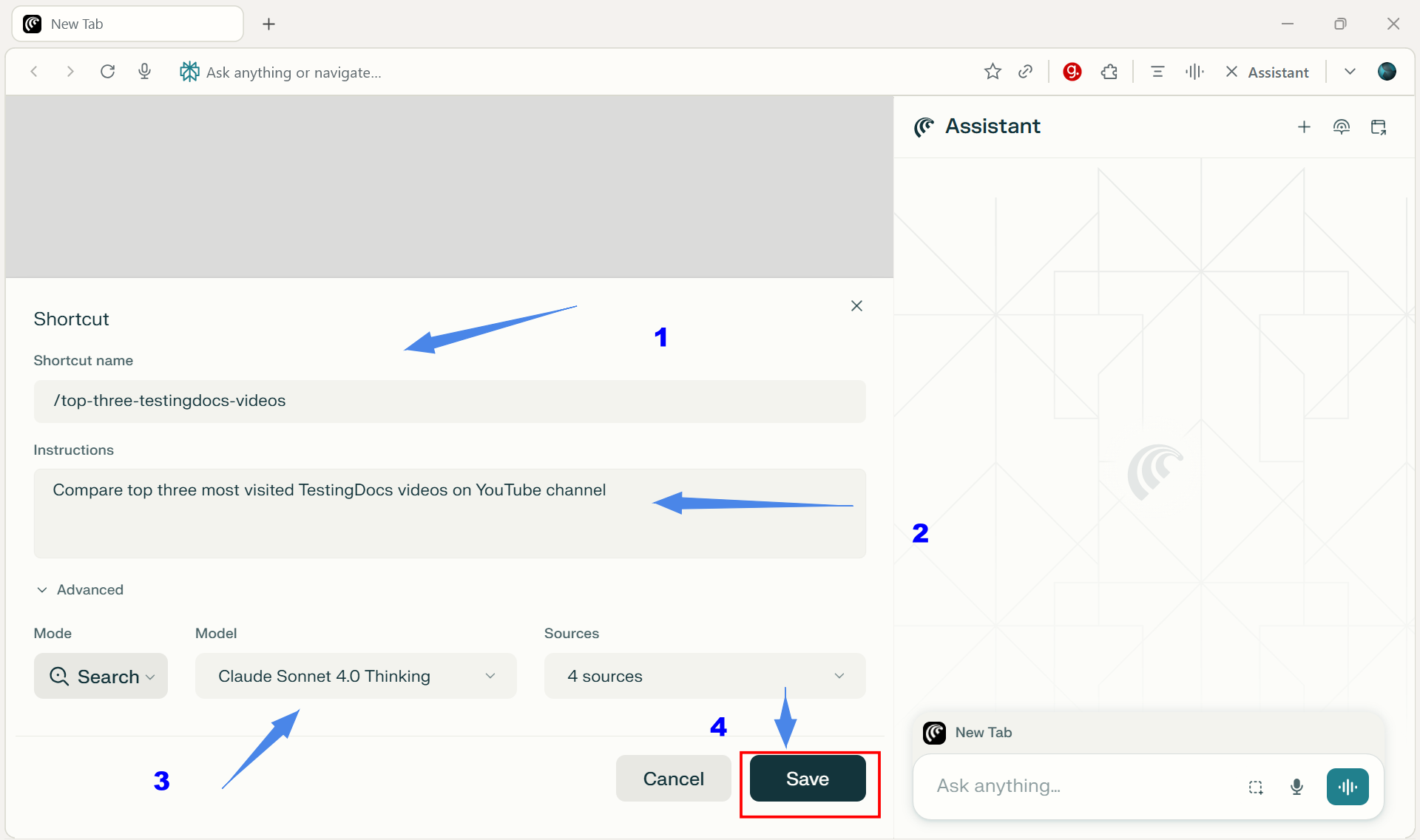The width and height of the screenshot is (1420, 840).
Task: Close the Shortcut dialog with X
Action: tap(856, 306)
